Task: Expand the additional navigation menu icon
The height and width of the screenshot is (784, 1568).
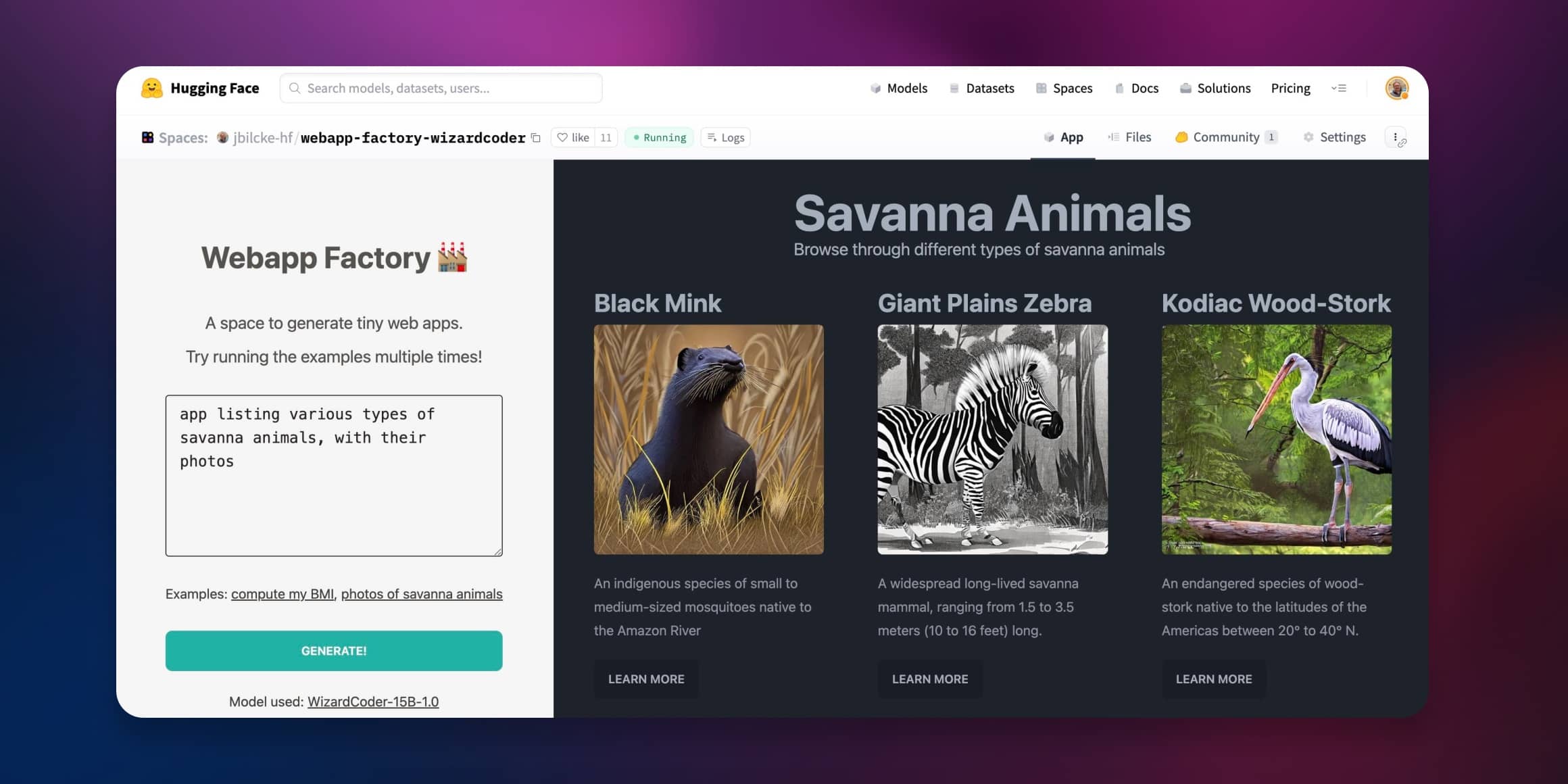Action: 1339,89
